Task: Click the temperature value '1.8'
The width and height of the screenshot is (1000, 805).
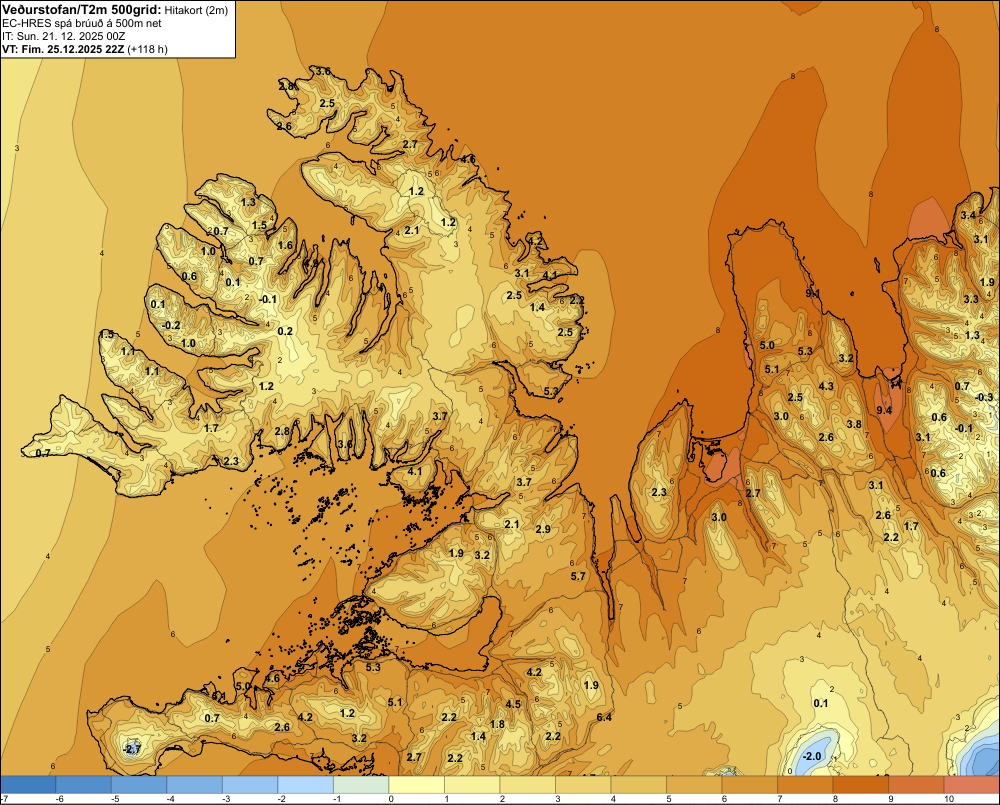Action: pyautogui.click(x=497, y=723)
